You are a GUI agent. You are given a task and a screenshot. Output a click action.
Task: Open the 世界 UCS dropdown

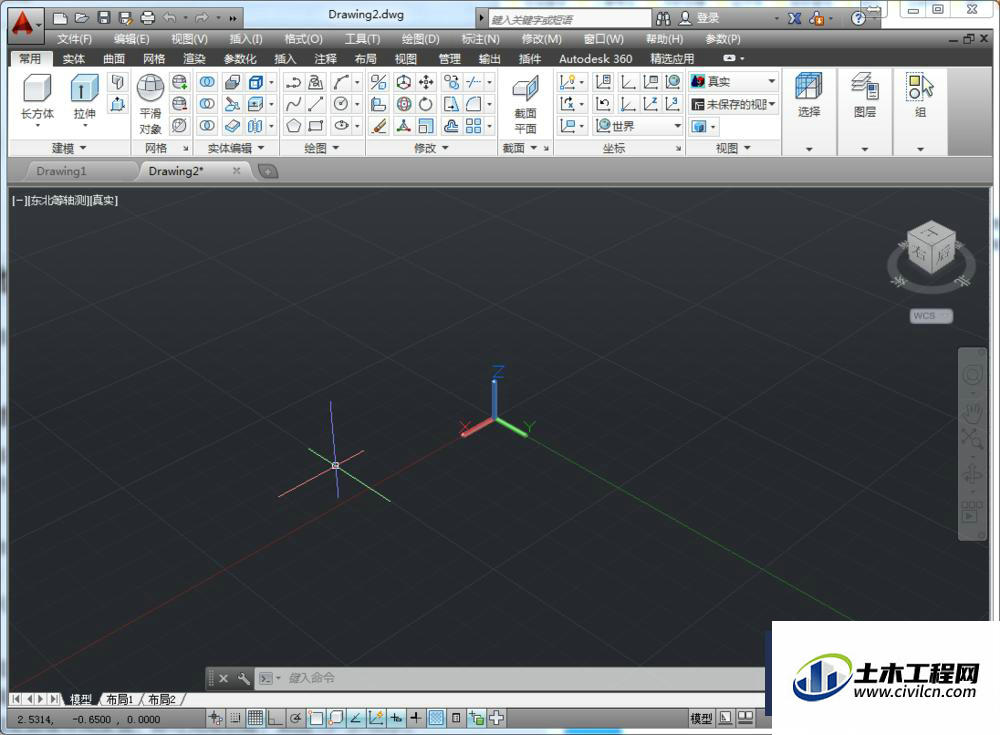click(638, 126)
